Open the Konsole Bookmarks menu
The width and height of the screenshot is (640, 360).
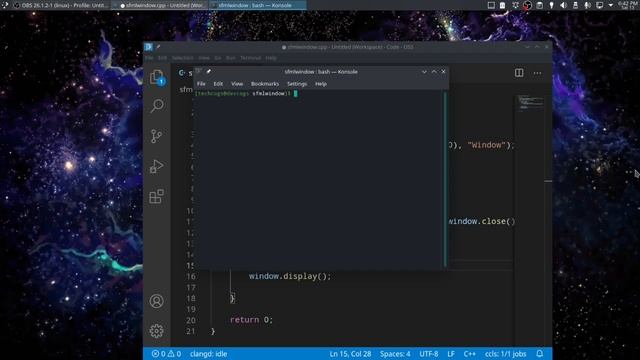click(x=265, y=84)
